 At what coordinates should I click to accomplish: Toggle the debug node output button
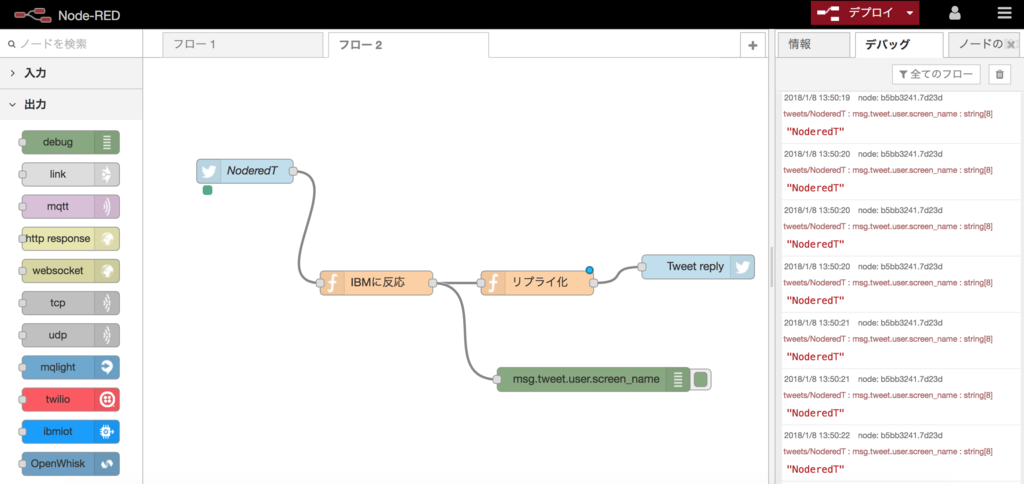click(701, 379)
